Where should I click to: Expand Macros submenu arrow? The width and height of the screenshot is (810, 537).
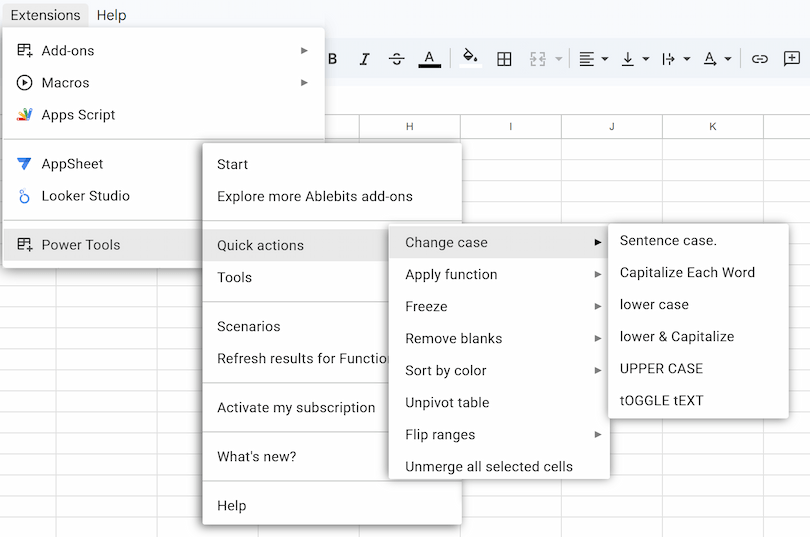point(304,83)
